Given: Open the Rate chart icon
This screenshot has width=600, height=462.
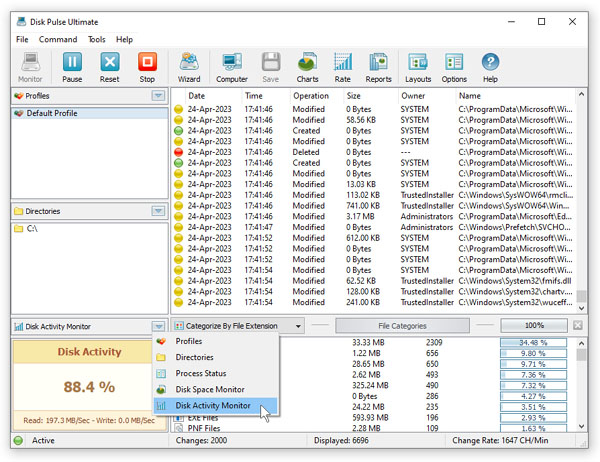Looking at the screenshot, I should click(342, 67).
